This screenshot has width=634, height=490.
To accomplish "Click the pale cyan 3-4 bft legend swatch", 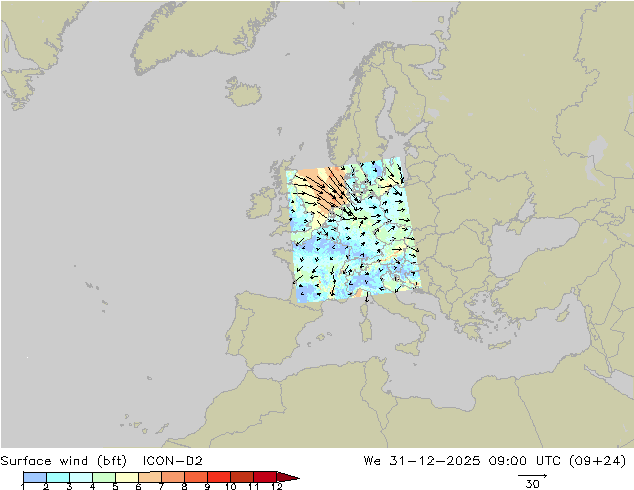I will click(x=81, y=477).
